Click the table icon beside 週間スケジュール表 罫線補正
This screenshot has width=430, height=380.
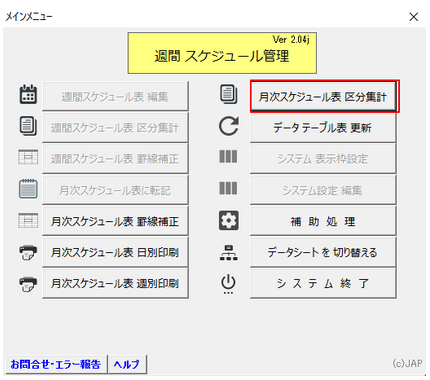[x=28, y=157]
